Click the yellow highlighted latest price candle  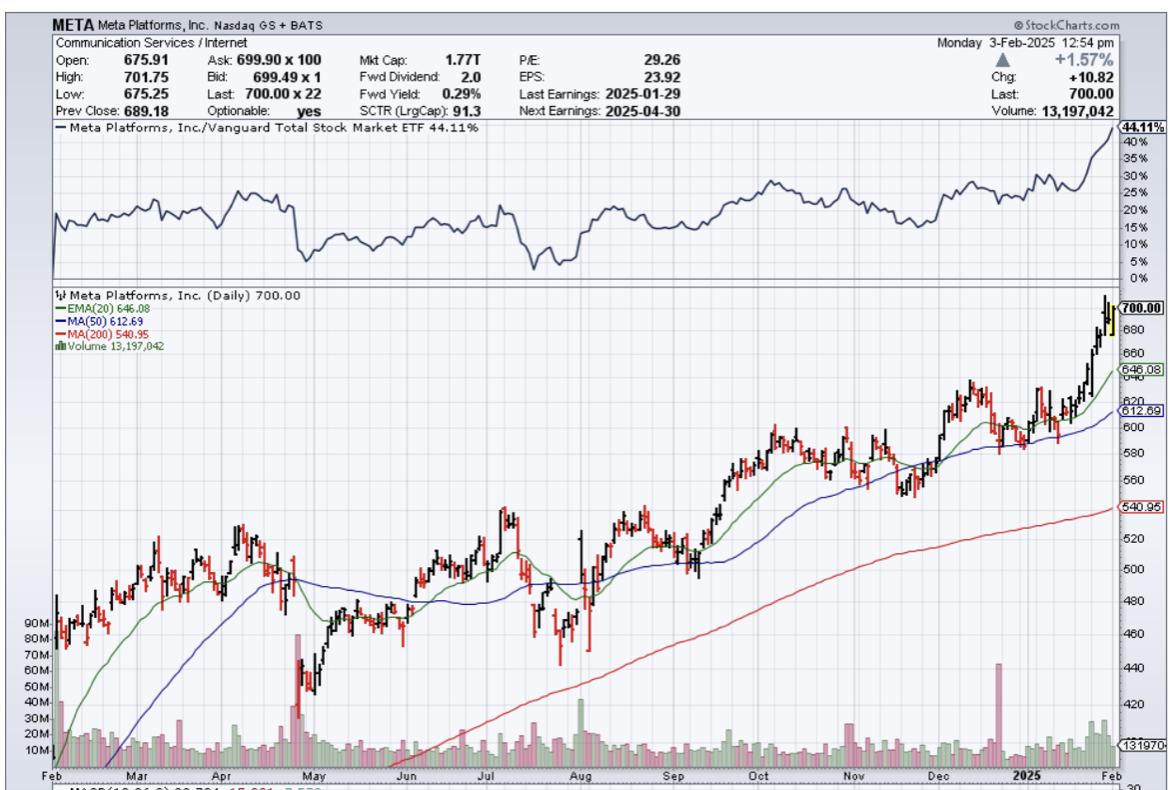coord(1112,320)
